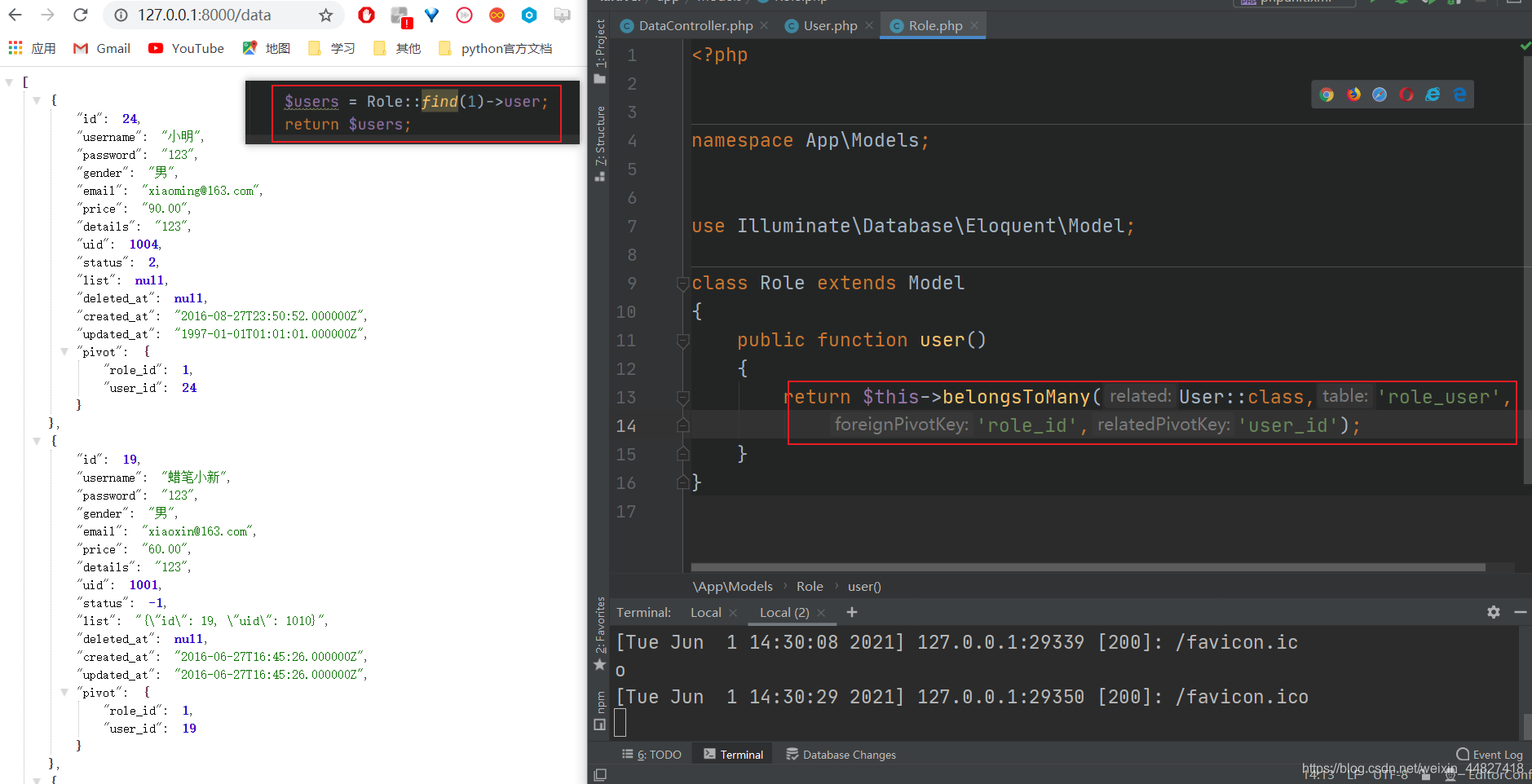Open the 其他 bookmarks folder
The width and height of the screenshot is (1532, 784).
(397, 48)
